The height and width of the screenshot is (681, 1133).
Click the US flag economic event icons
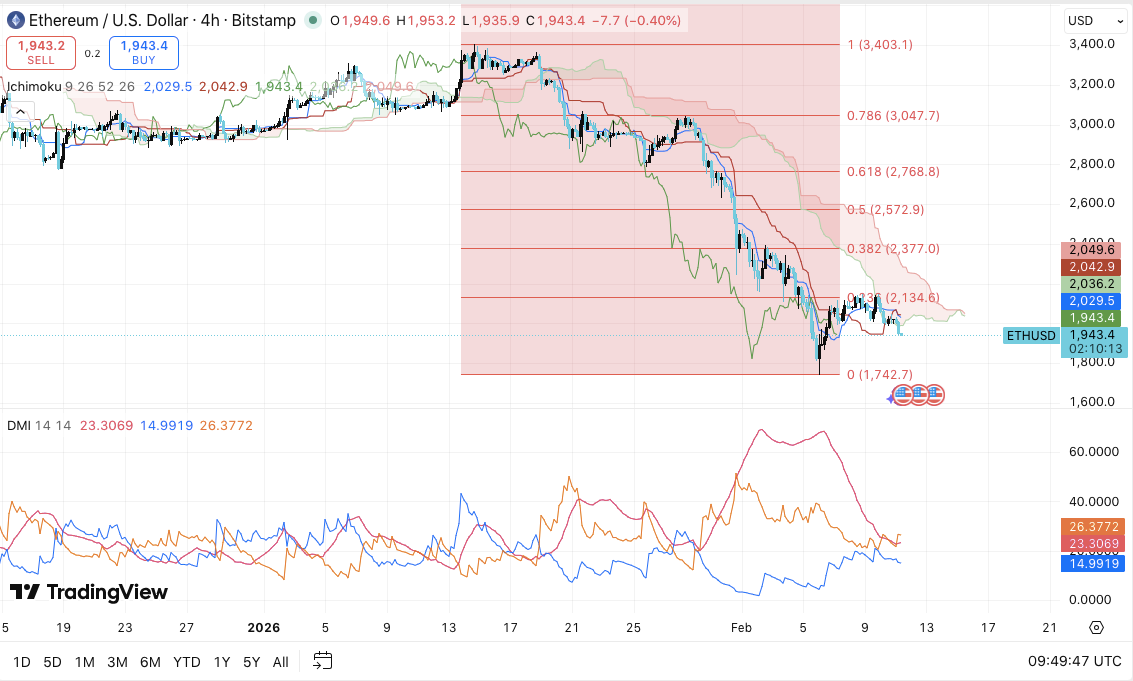pyautogui.click(x=917, y=395)
